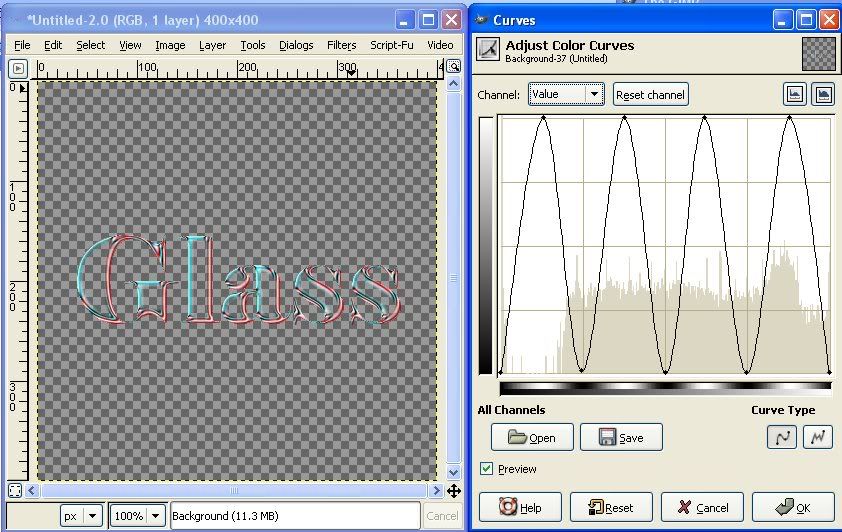
Task: Open the 100% zoom dropdown
Action: (x=137, y=516)
